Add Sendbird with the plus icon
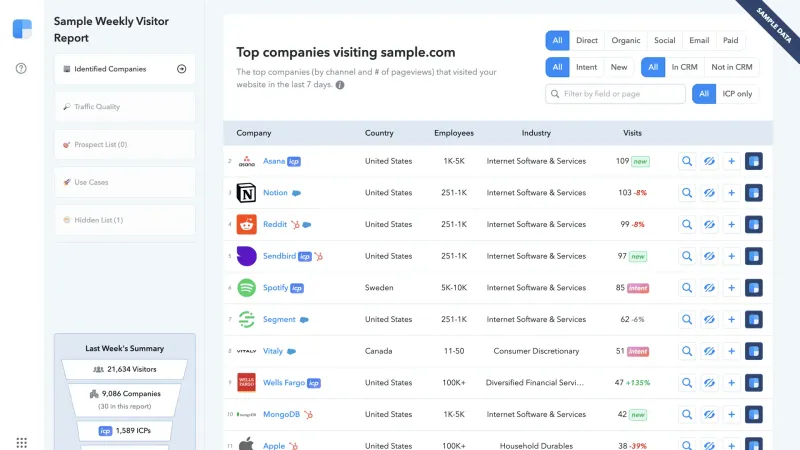Screen dimensions: 800x450 731,256
